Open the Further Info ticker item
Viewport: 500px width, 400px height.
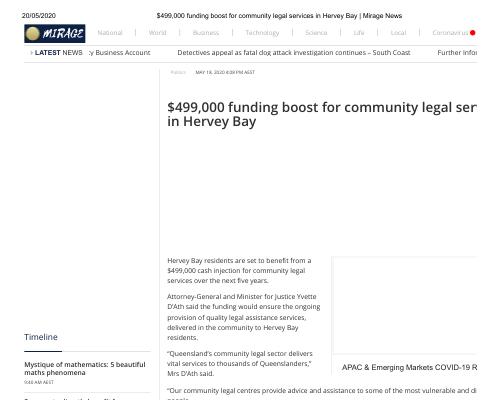point(457,53)
